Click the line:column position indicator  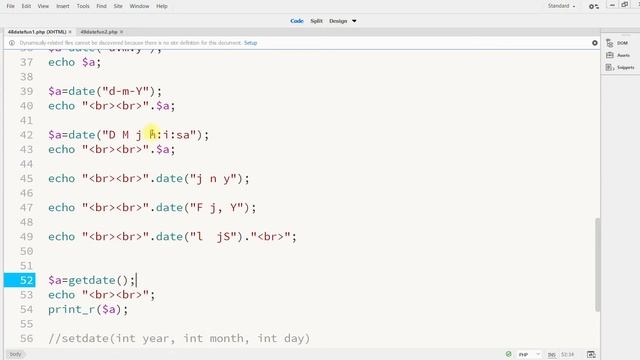click(x=567, y=354)
